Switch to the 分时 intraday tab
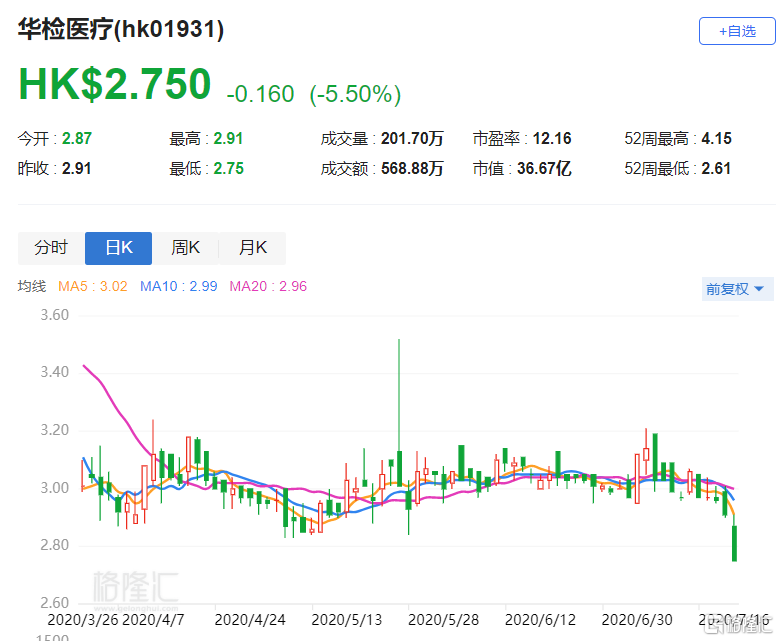The width and height of the screenshot is (779, 641). (x=51, y=248)
